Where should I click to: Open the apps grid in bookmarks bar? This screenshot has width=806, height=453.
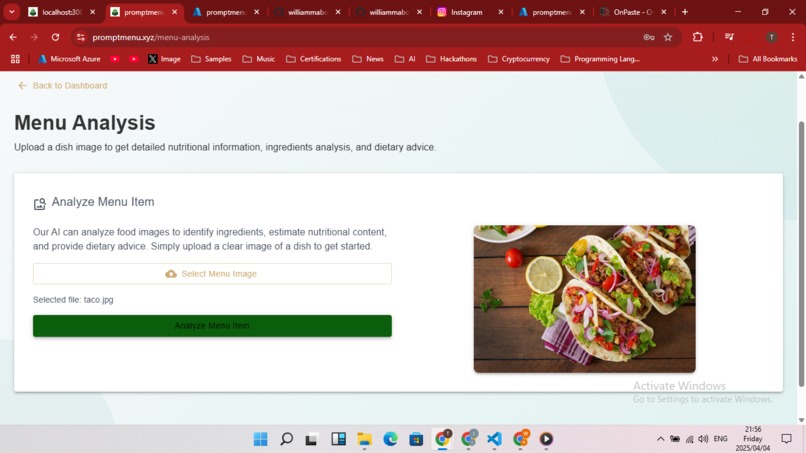click(15, 59)
